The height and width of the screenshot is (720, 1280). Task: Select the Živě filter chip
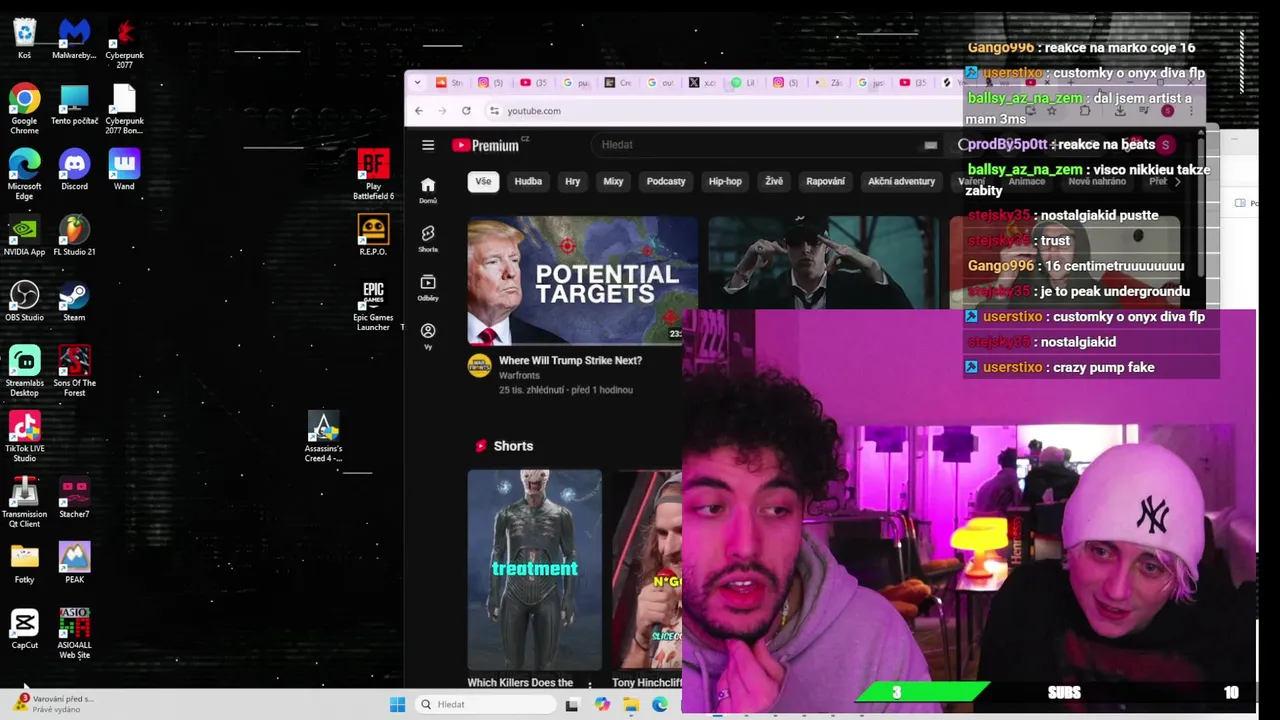point(774,181)
